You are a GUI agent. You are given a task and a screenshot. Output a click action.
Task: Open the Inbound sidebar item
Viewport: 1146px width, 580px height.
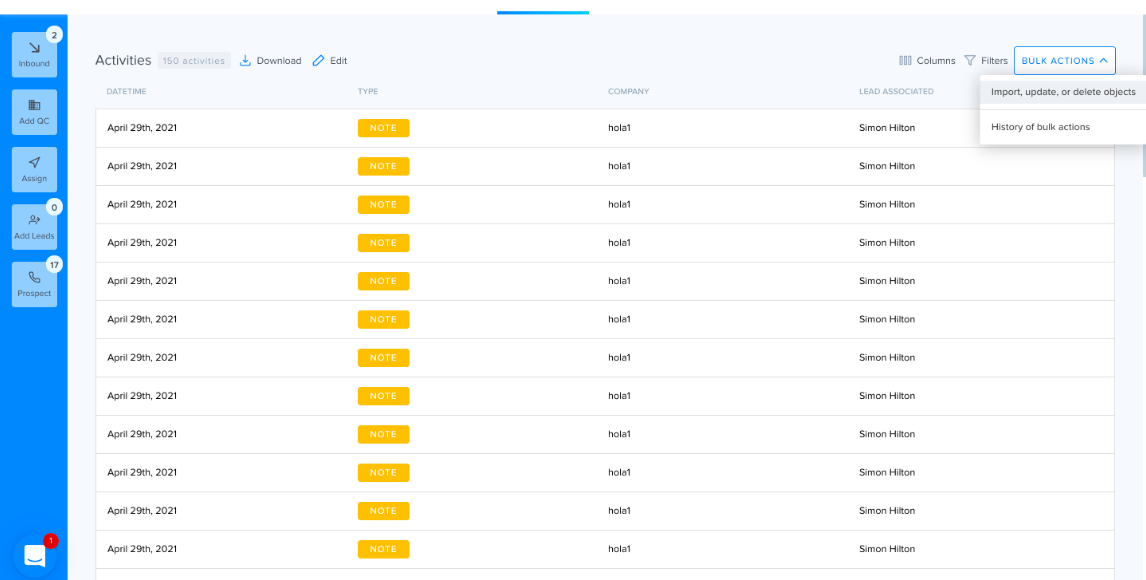tap(34, 55)
